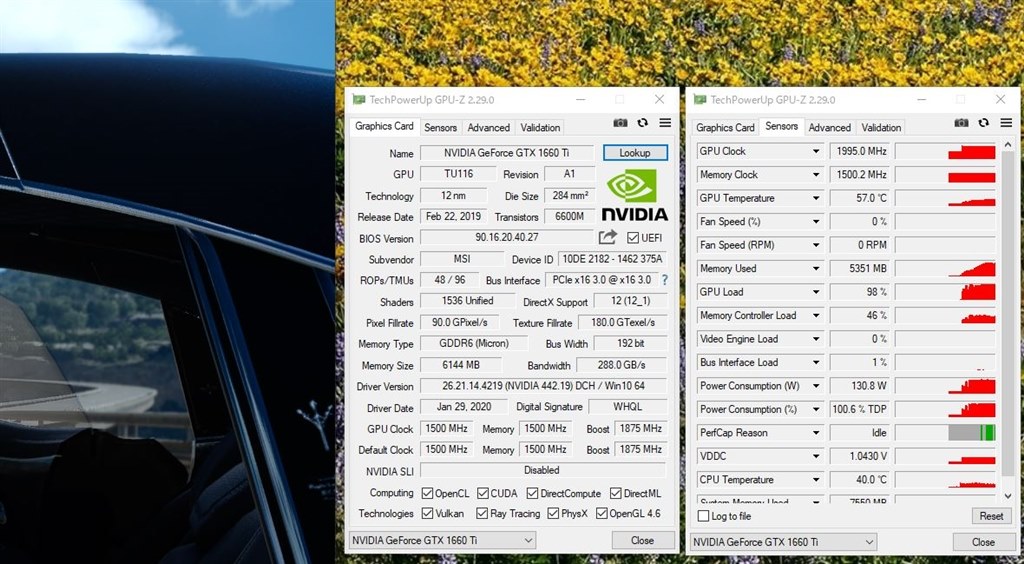This screenshot has width=1024, height=564.
Task: Toggle the Ray Tracing checkbox
Action: pyautogui.click(x=482, y=513)
